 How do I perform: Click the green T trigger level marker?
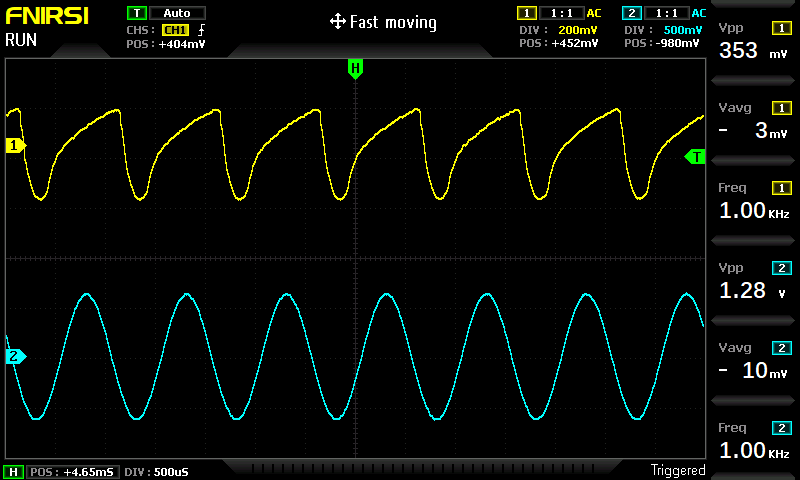(x=695, y=157)
